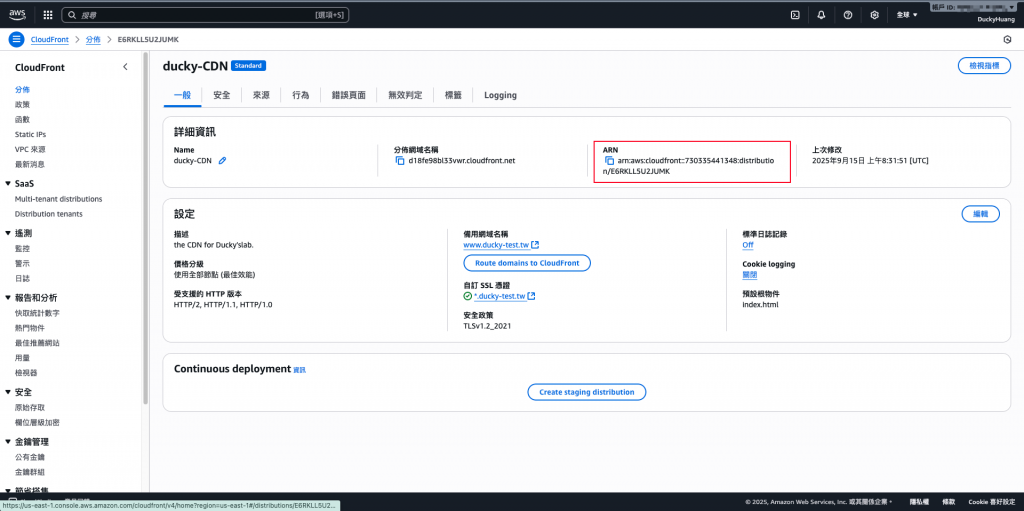Open the DuckyHuang account menu
Image resolution: width=1024 pixels, height=511 pixels.
point(994,19)
